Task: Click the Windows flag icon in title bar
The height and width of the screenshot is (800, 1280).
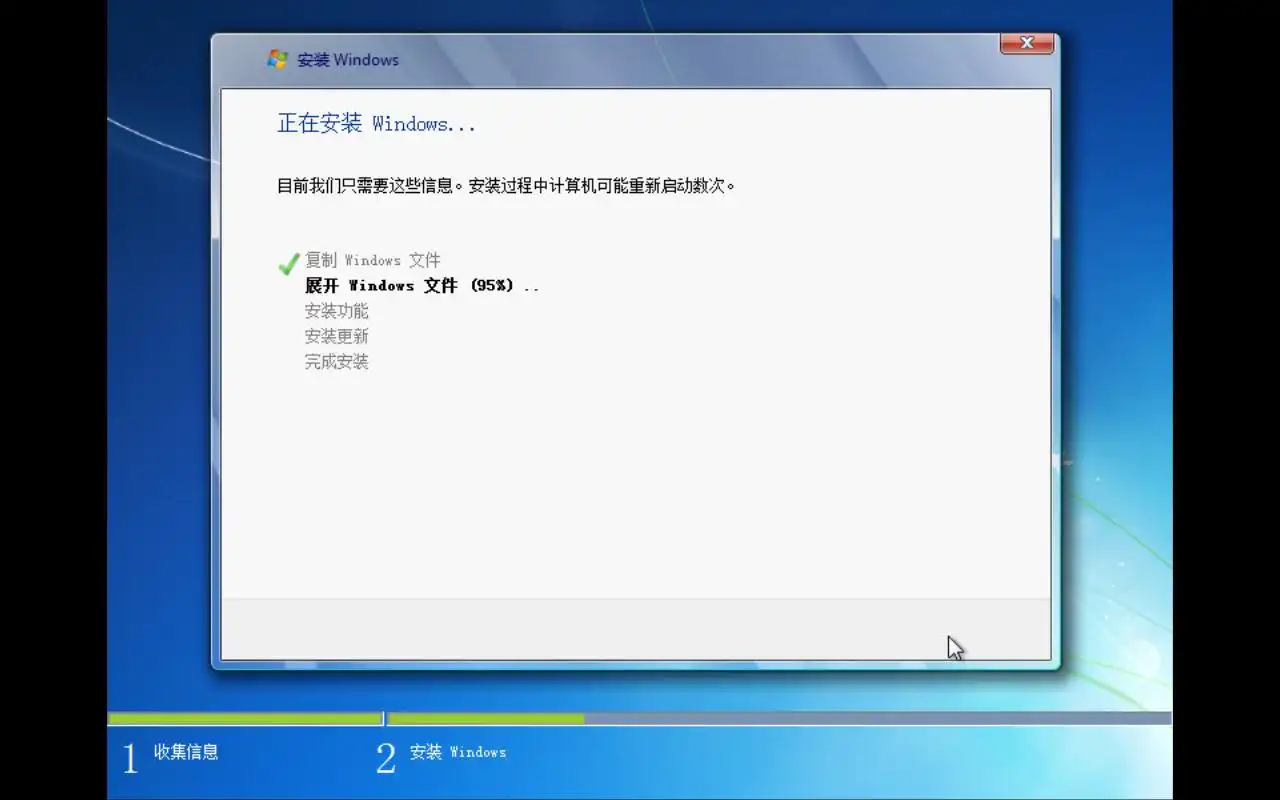Action: coord(277,60)
